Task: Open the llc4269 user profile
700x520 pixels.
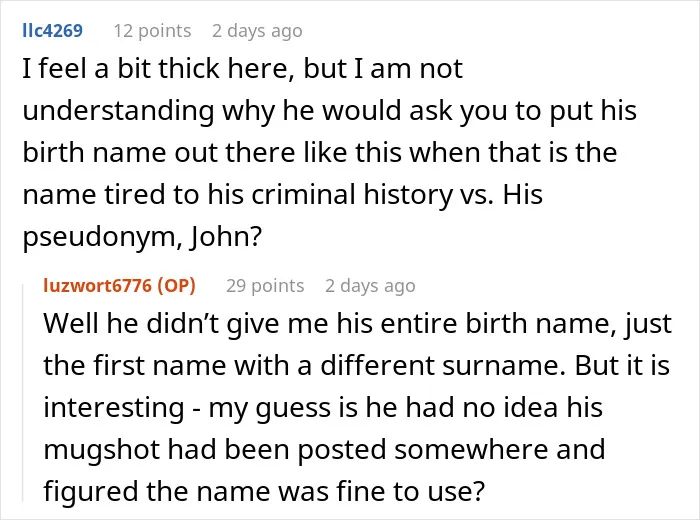Action: 53,31
